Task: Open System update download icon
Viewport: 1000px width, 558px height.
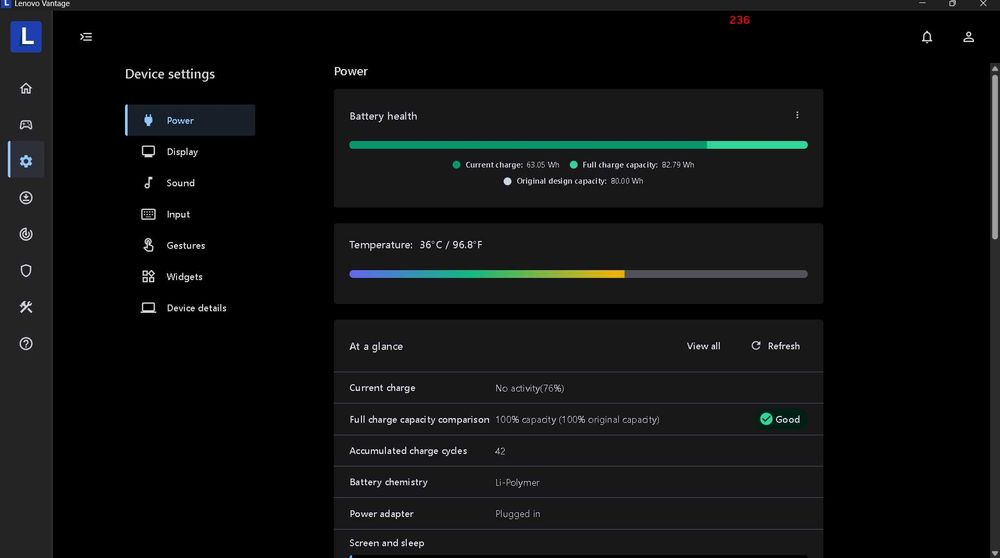Action: 26,198
